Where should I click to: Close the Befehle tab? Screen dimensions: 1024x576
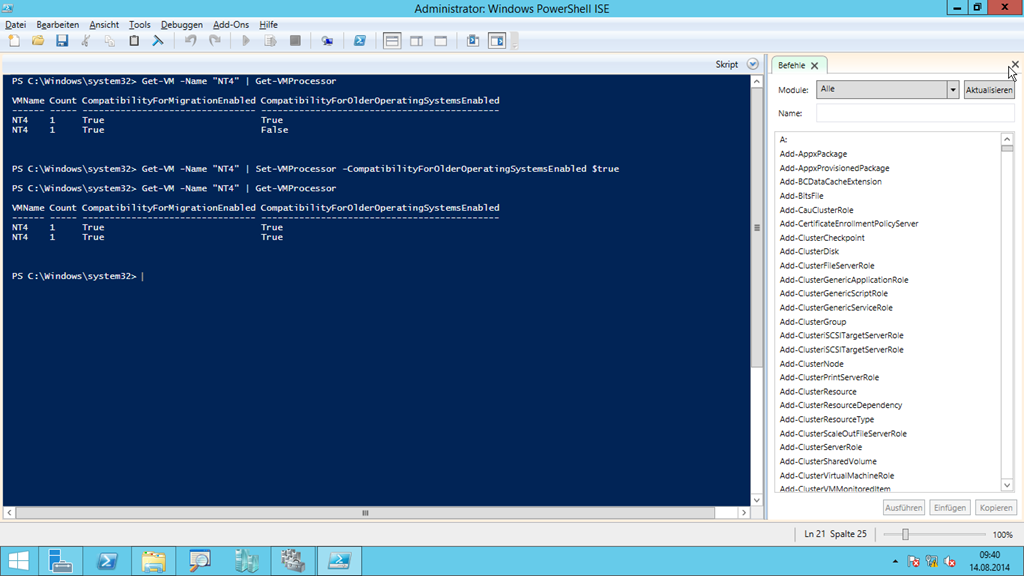pos(814,65)
